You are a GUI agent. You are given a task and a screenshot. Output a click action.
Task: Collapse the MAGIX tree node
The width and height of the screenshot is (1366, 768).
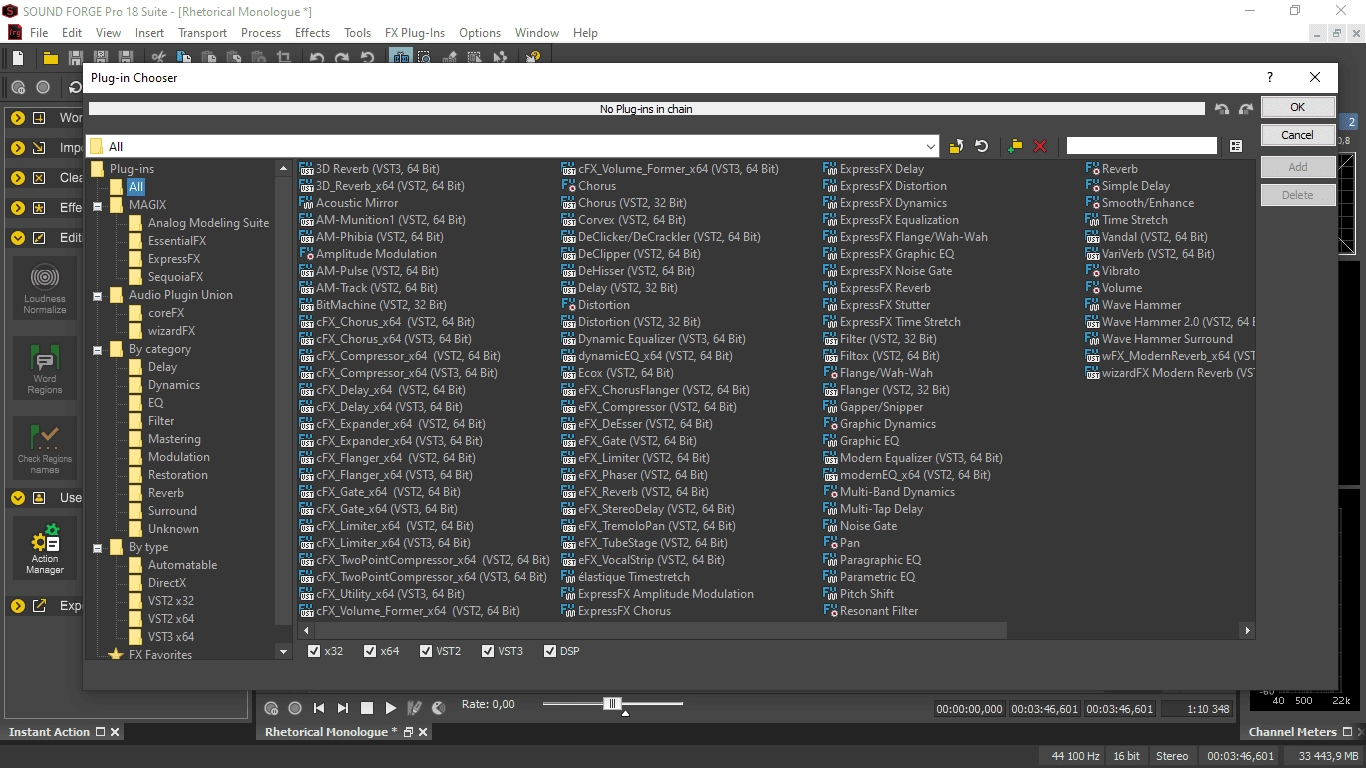98,205
